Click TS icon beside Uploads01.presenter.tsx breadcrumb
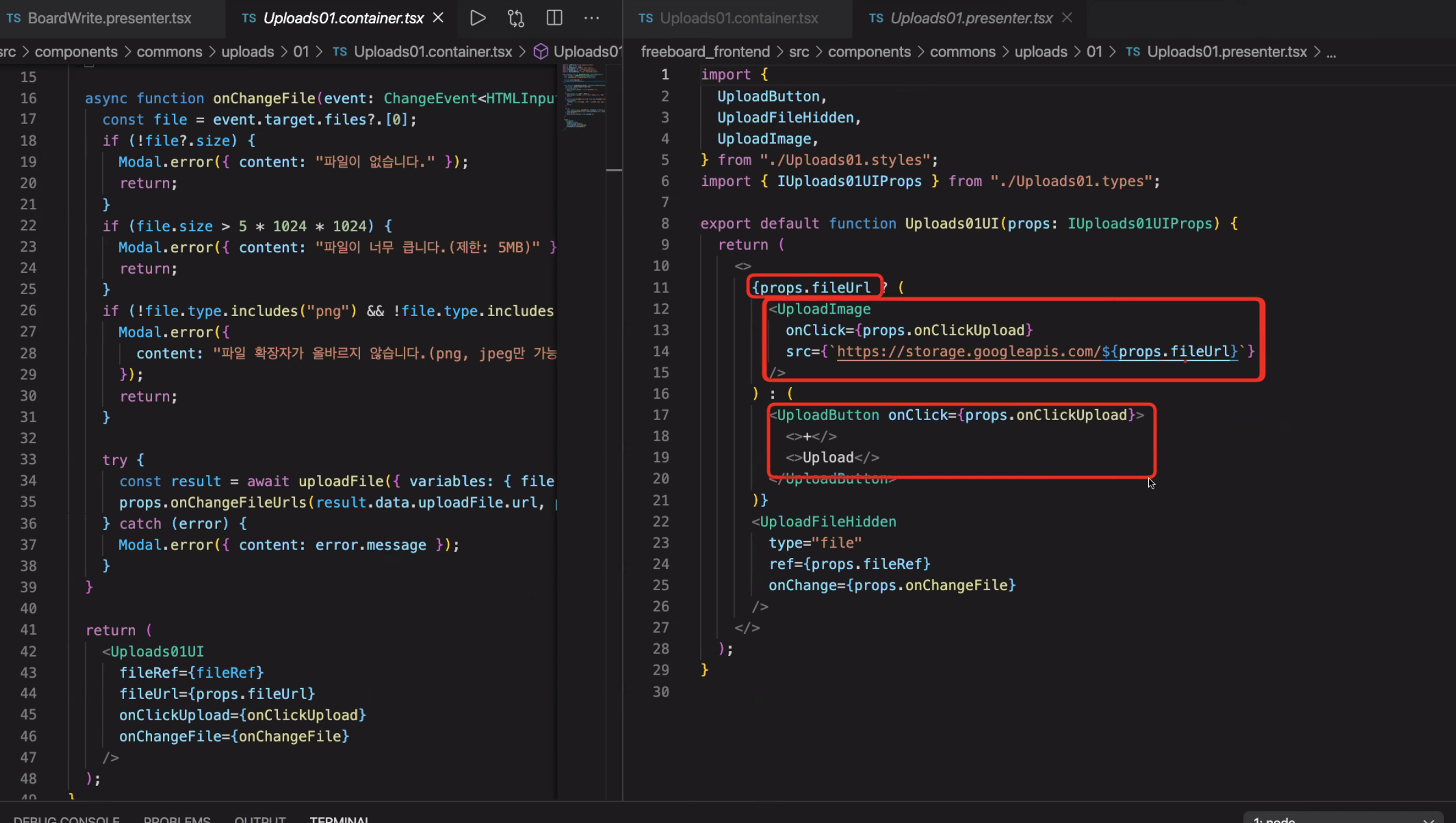The image size is (1456, 823). click(x=1132, y=52)
